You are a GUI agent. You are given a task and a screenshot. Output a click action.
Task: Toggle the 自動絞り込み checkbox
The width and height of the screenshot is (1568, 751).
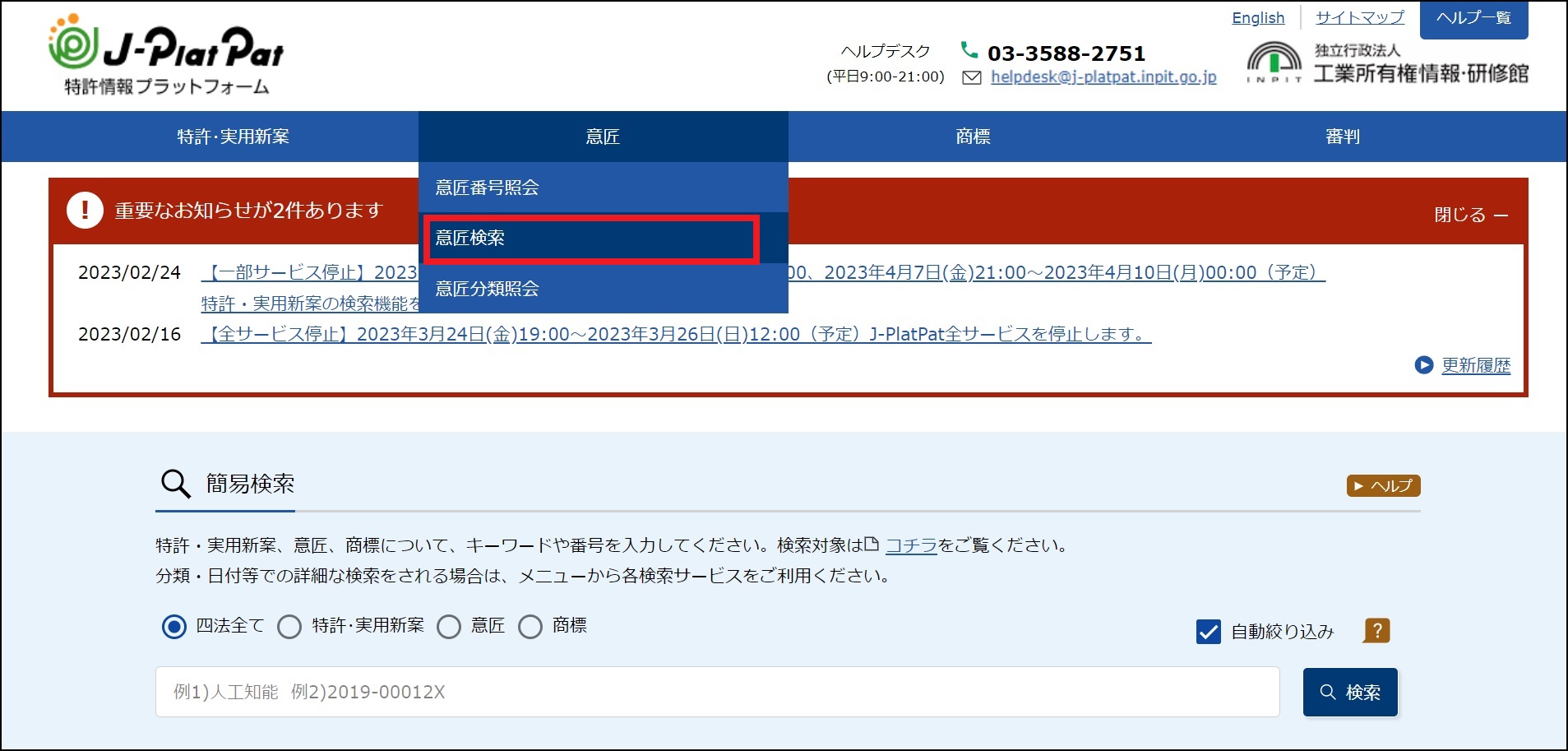(1208, 632)
